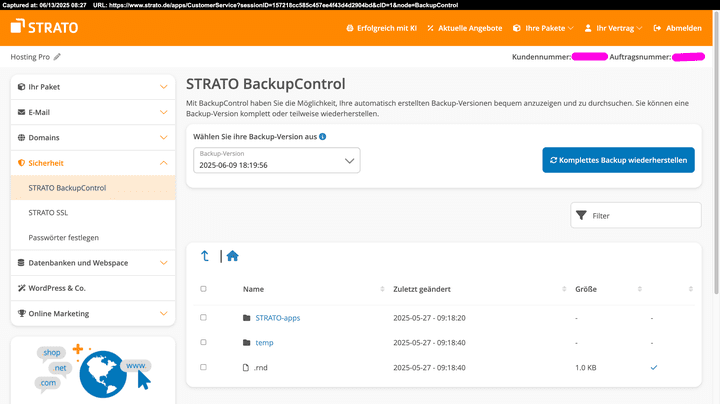Open the temp folder link

pyautogui.click(x=264, y=342)
